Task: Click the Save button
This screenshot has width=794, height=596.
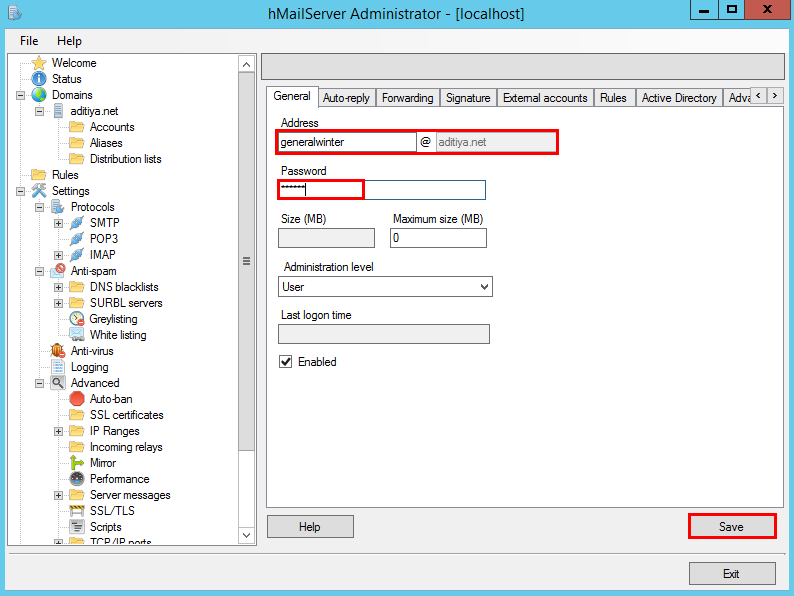Action: tap(731, 527)
